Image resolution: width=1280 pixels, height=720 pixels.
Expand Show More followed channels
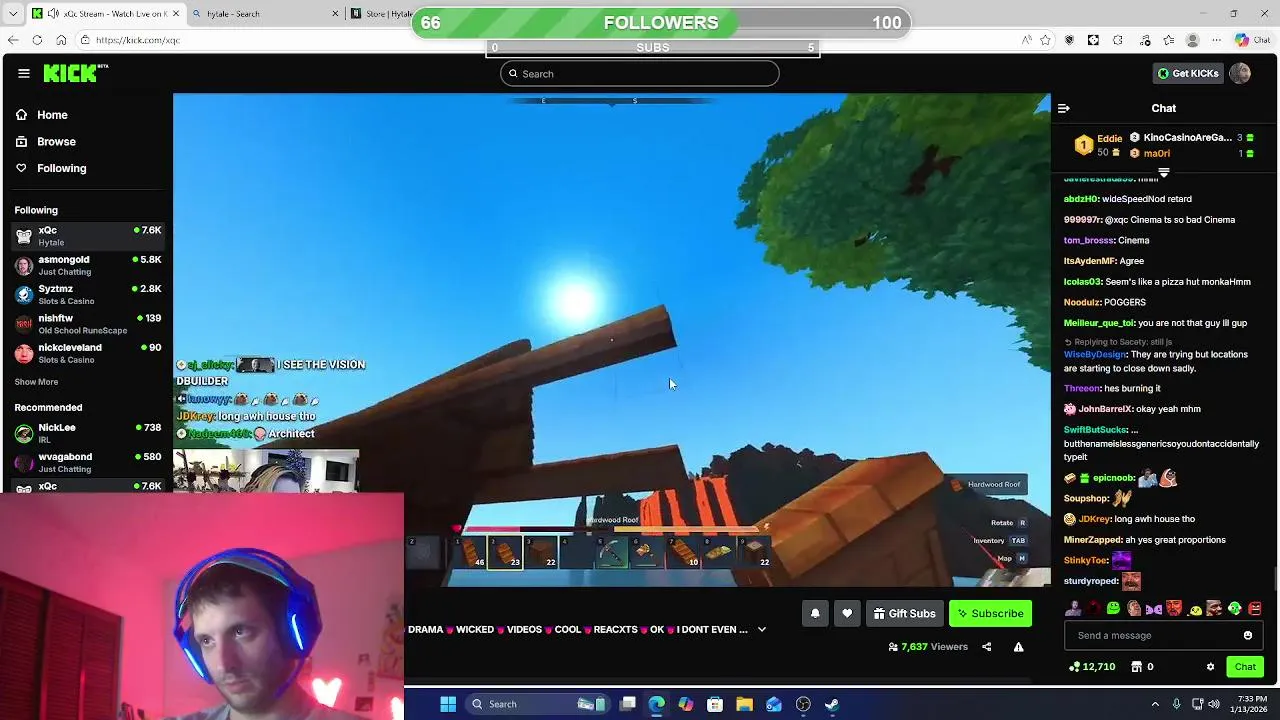point(36,382)
